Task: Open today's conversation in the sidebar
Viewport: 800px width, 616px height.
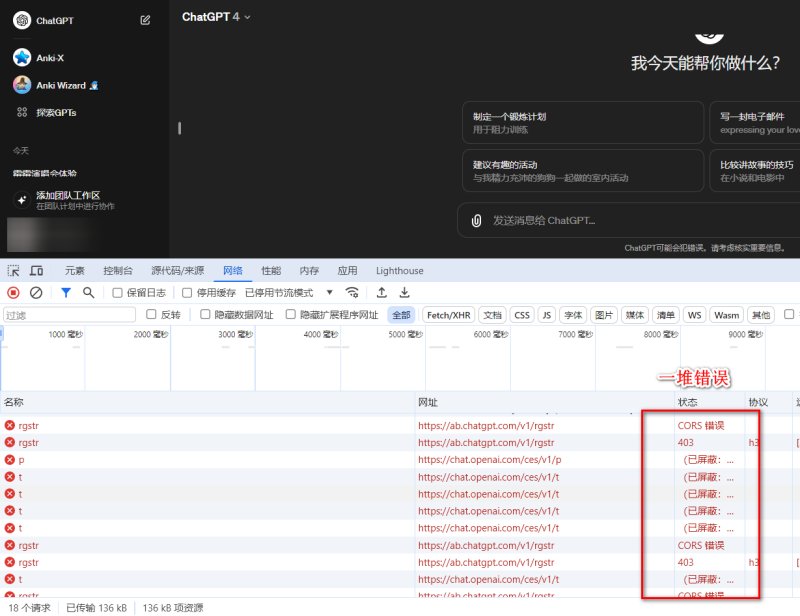Action: click(45, 173)
